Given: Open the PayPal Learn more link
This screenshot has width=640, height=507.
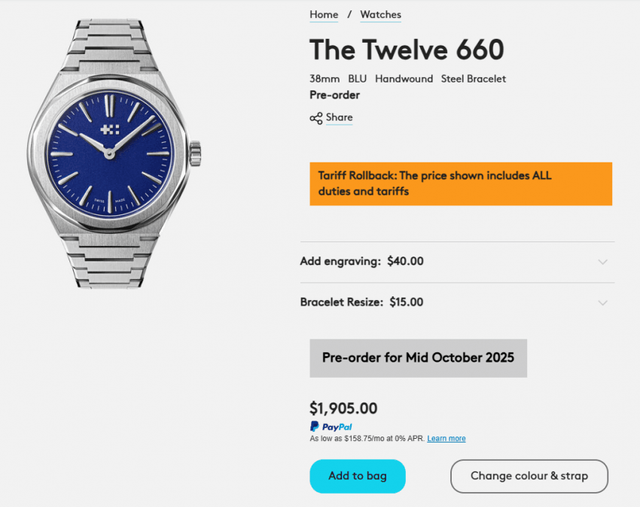Looking at the screenshot, I should tap(446, 439).
